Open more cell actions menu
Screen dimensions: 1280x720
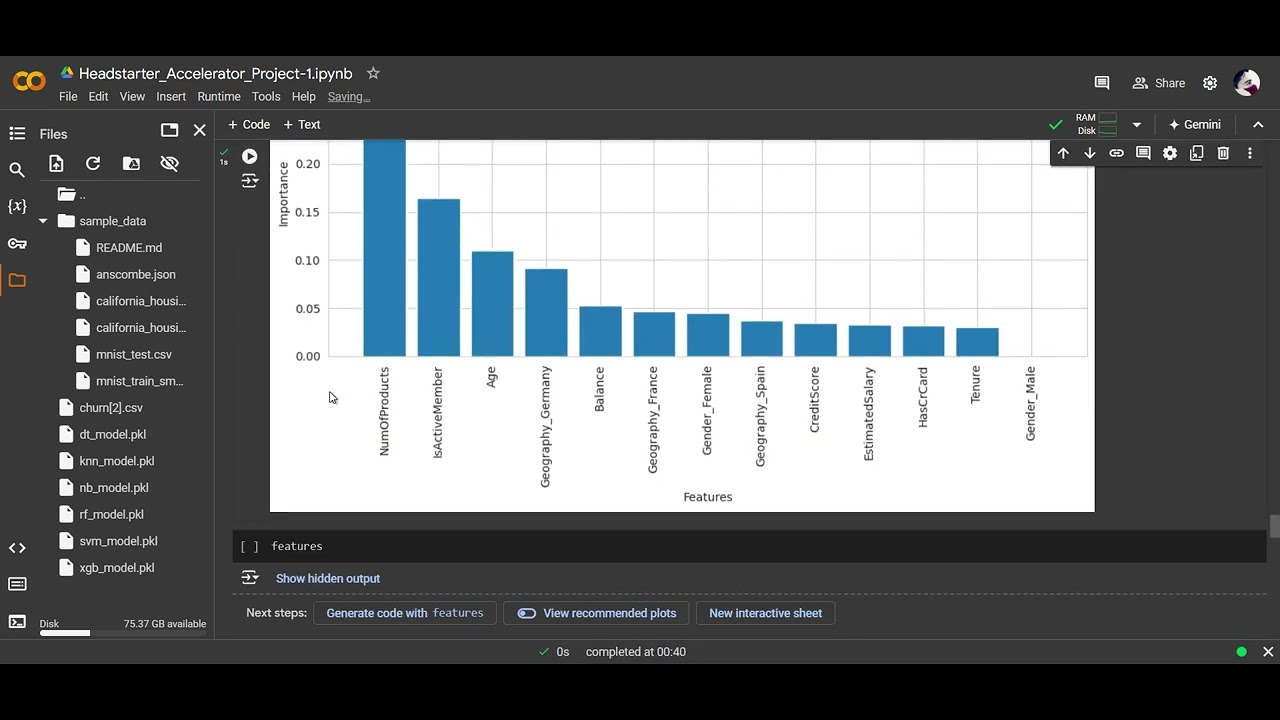point(1250,153)
